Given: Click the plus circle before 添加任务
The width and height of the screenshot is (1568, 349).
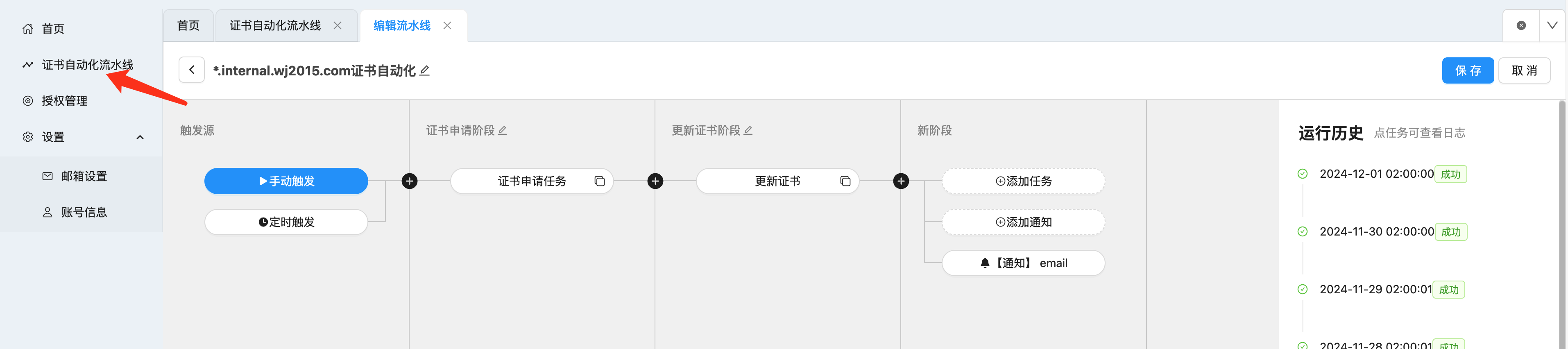Looking at the screenshot, I should (901, 181).
